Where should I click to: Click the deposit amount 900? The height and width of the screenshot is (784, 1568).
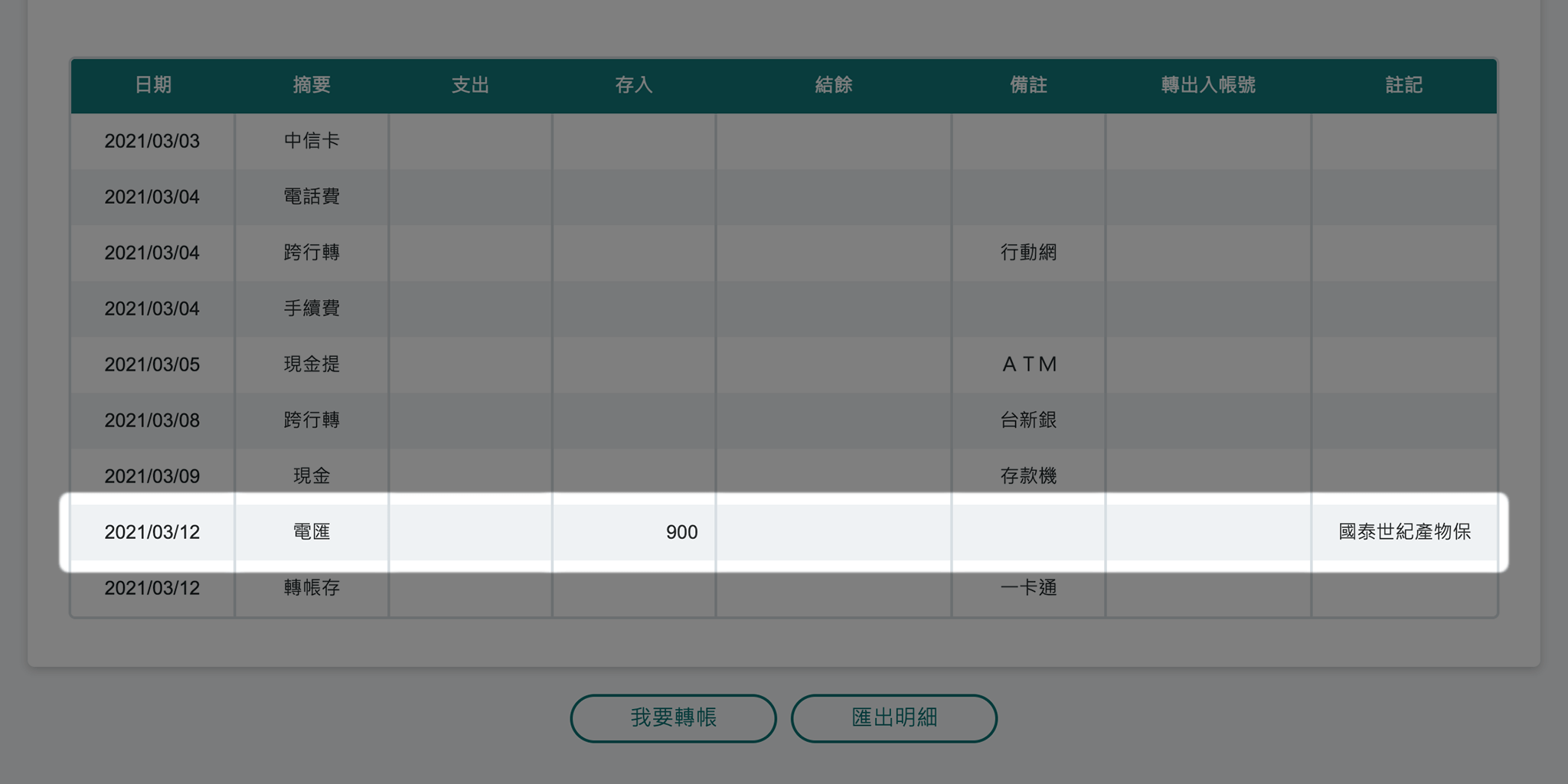pos(681,532)
